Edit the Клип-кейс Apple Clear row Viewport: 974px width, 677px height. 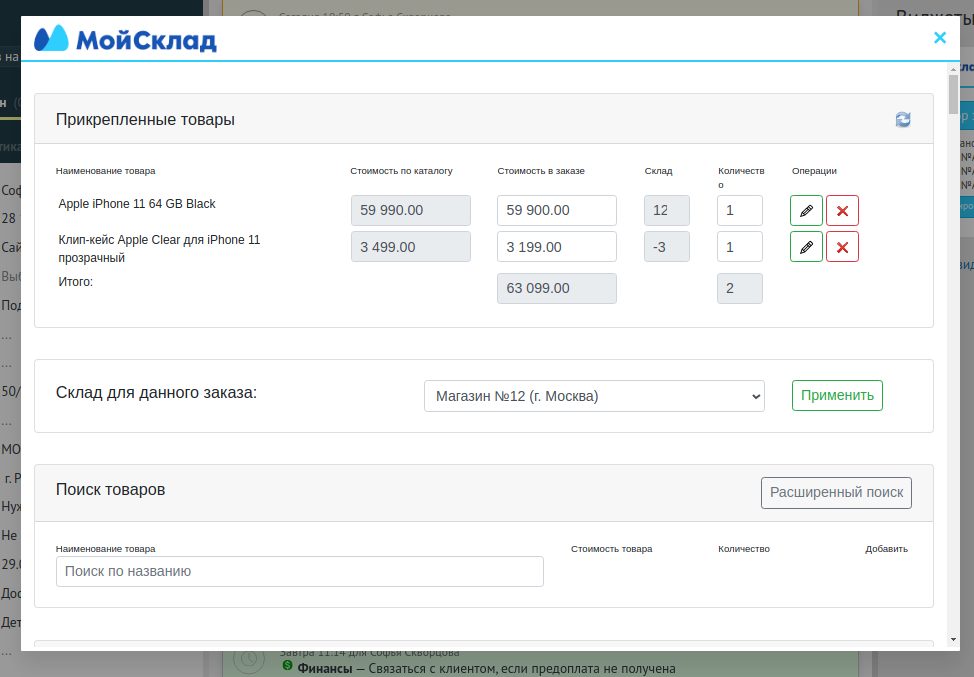[806, 247]
